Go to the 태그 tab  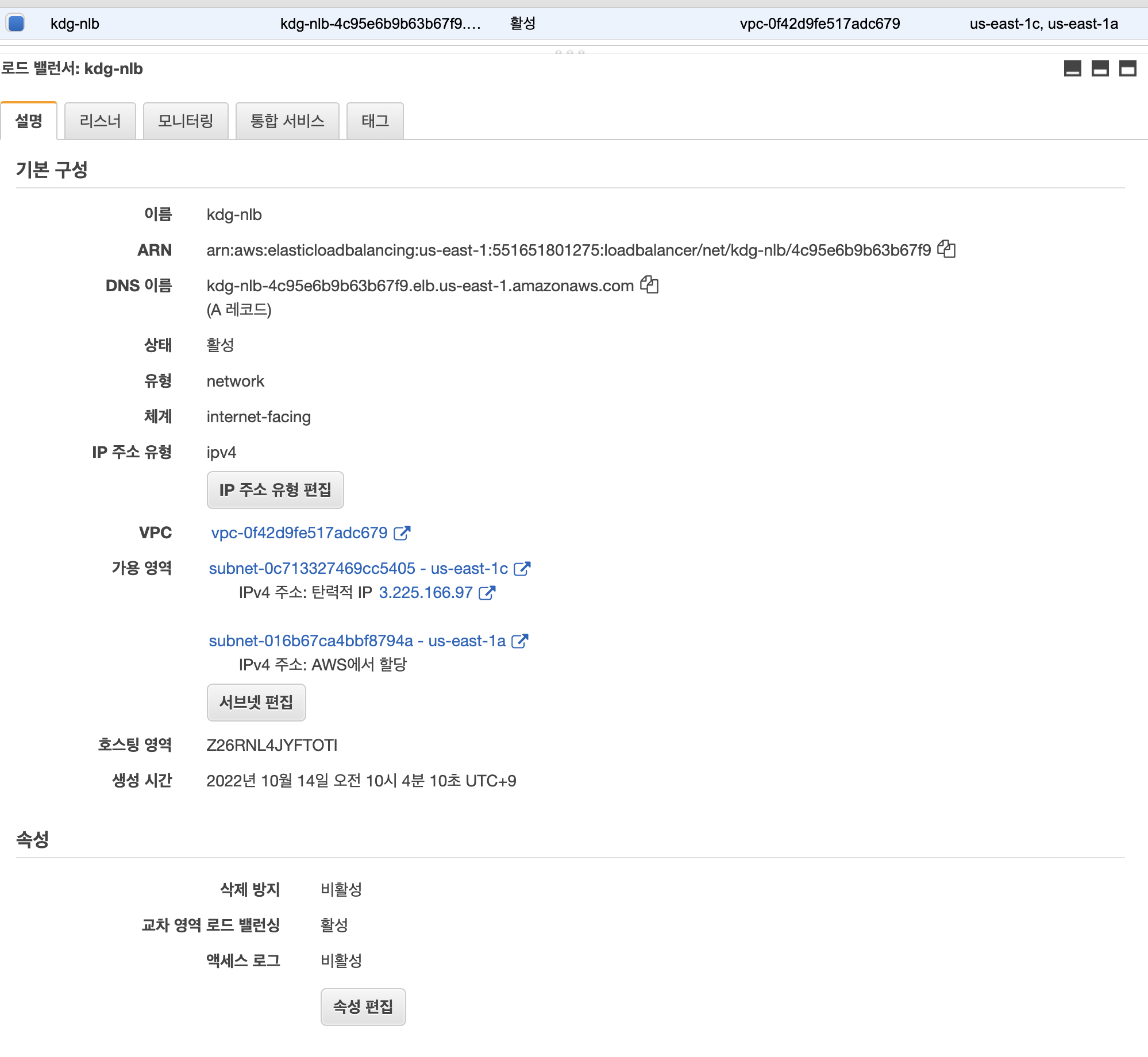pyautogui.click(x=375, y=121)
